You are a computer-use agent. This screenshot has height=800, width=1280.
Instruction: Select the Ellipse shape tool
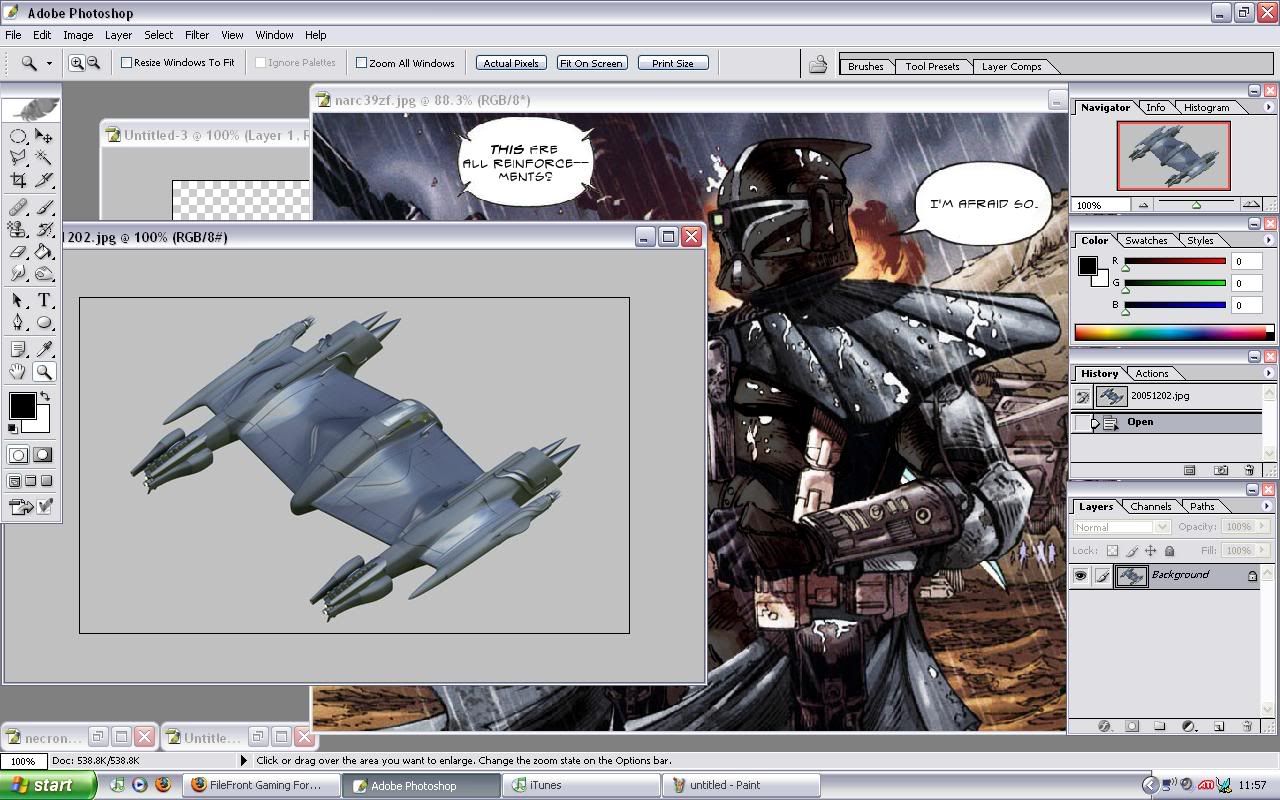click(44, 322)
